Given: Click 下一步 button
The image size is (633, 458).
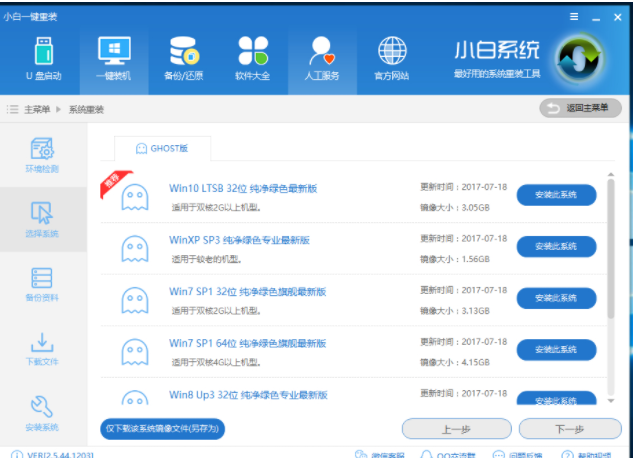Looking at the screenshot, I should pyautogui.click(x=570, y=429).
